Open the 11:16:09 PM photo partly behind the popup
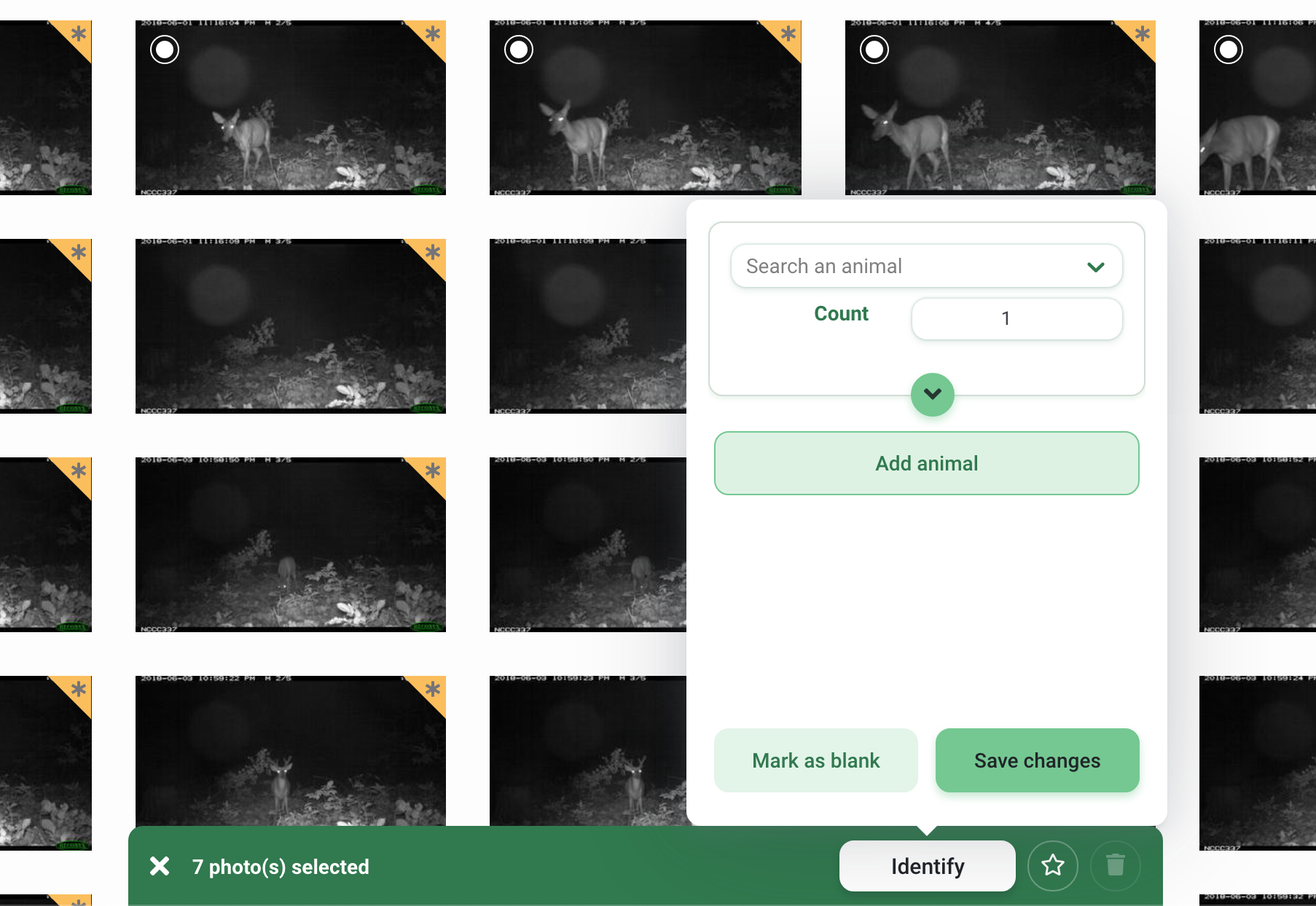This screenshot has width=1316, height=906. [588, 326]
